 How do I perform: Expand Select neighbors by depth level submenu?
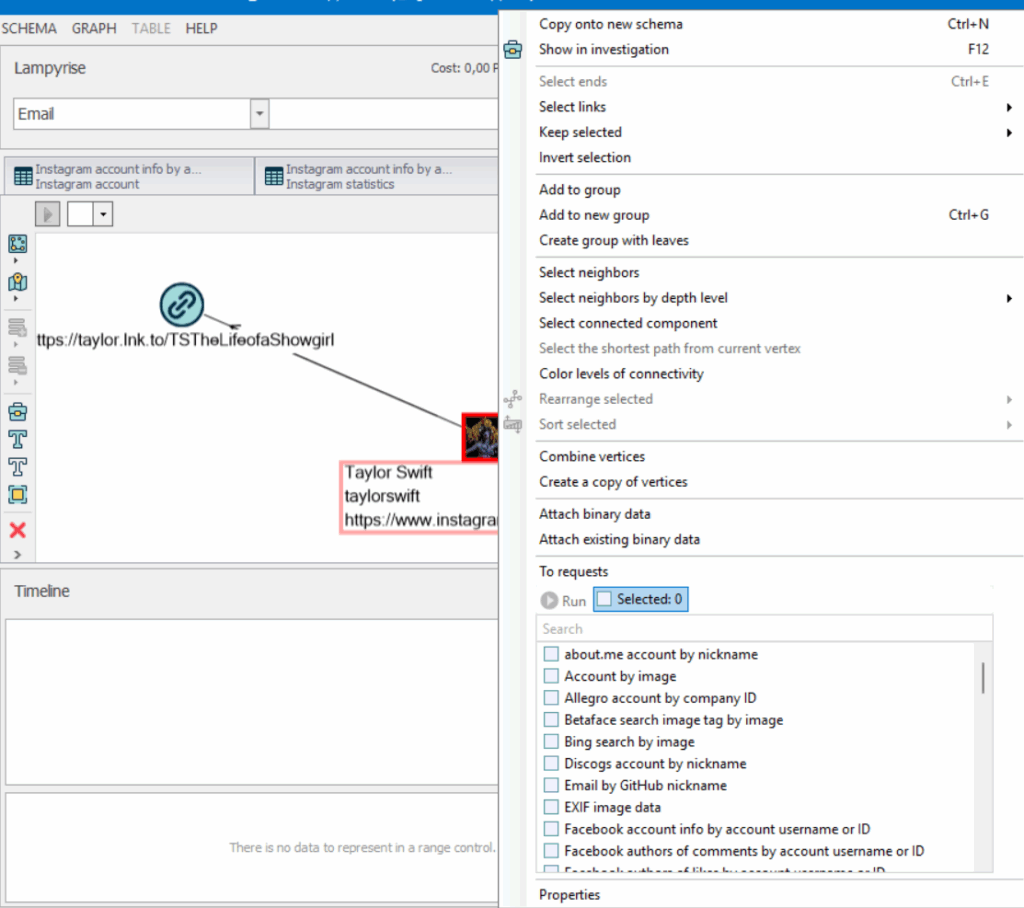coord(1009,298)
